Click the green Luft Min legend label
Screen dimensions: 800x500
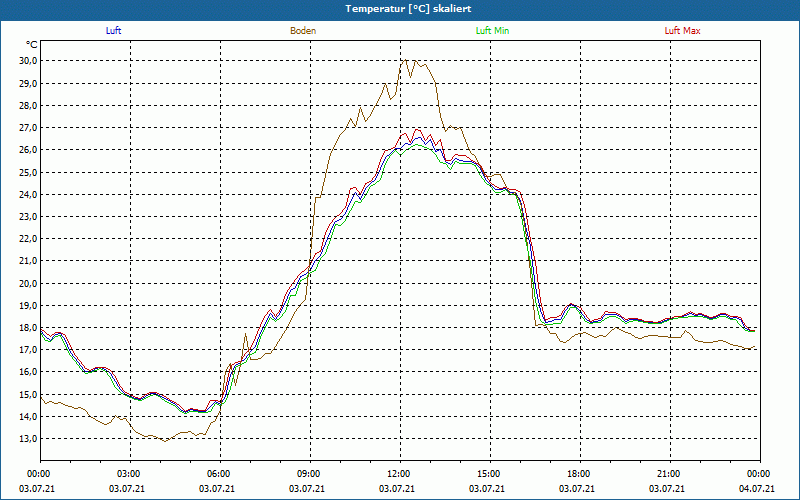(x=492, y=31)
